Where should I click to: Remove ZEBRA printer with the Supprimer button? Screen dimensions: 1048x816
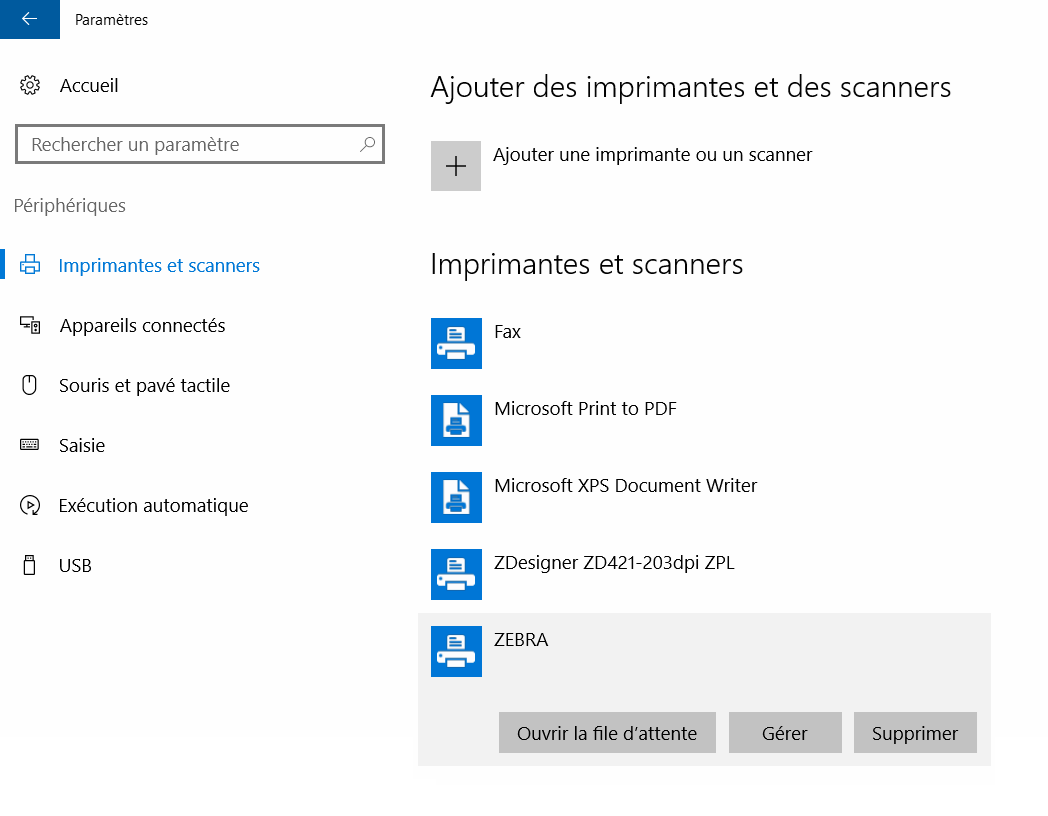pyautogui.click(x=914, y=733)
